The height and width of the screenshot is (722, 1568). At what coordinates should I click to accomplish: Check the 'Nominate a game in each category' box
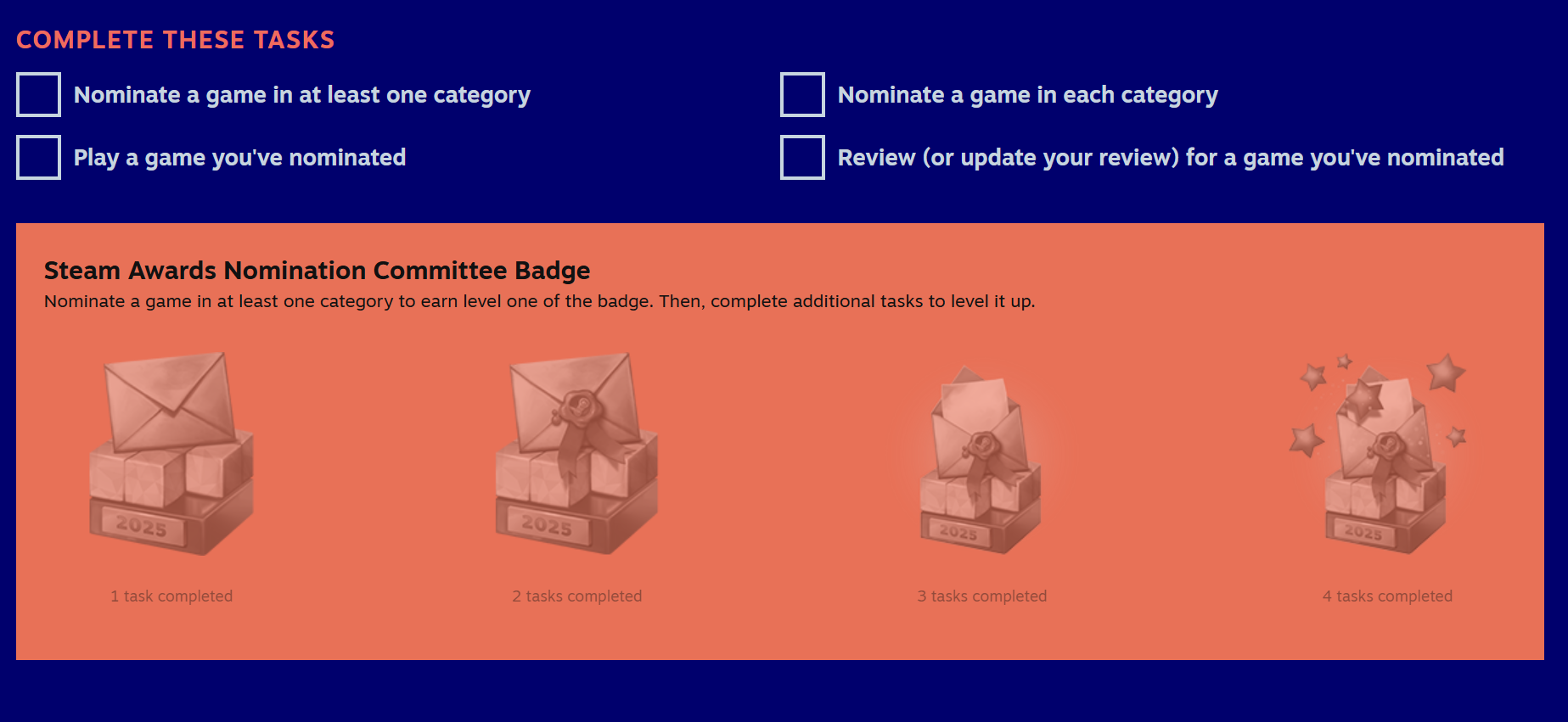click(x=802, y=94)
